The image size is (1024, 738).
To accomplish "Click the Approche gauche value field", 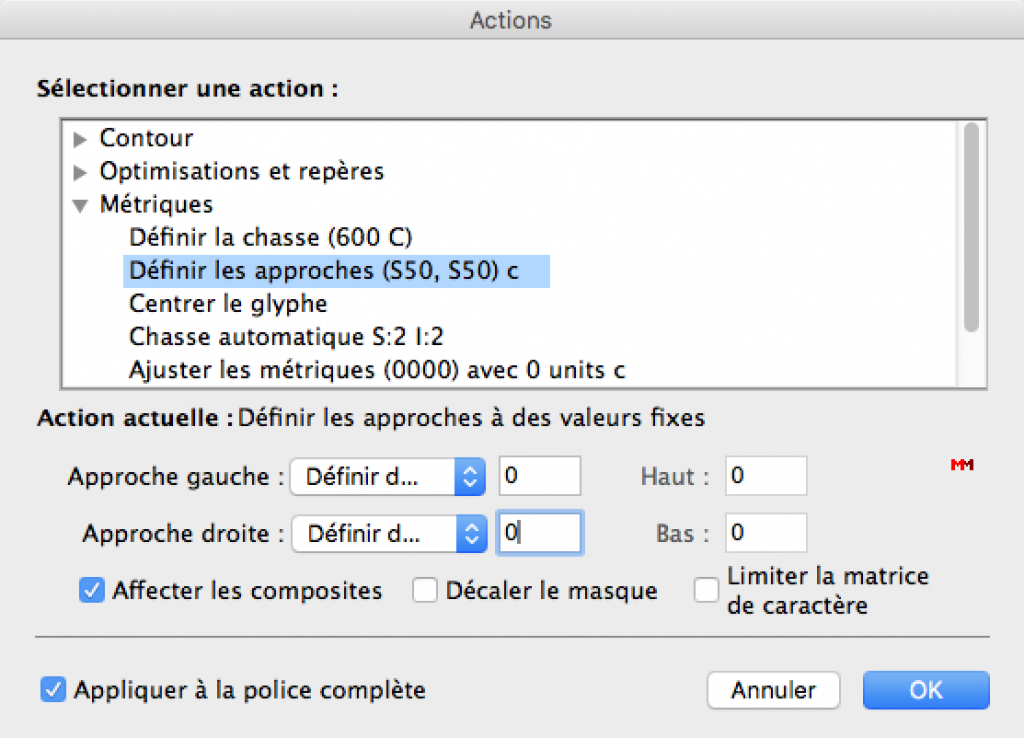I will point(540,477).
